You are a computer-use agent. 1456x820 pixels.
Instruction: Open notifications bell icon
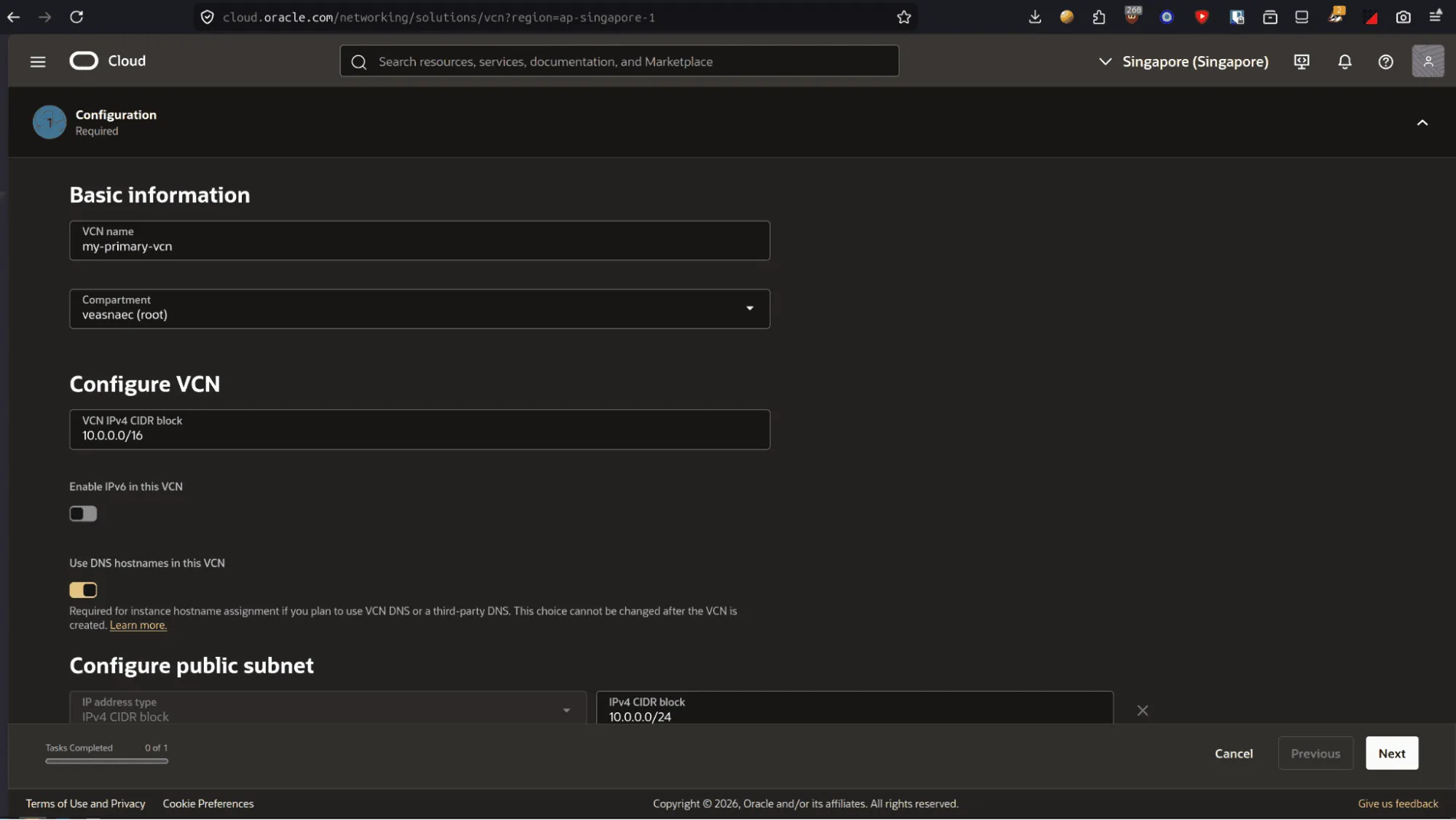coord(1345,62)
